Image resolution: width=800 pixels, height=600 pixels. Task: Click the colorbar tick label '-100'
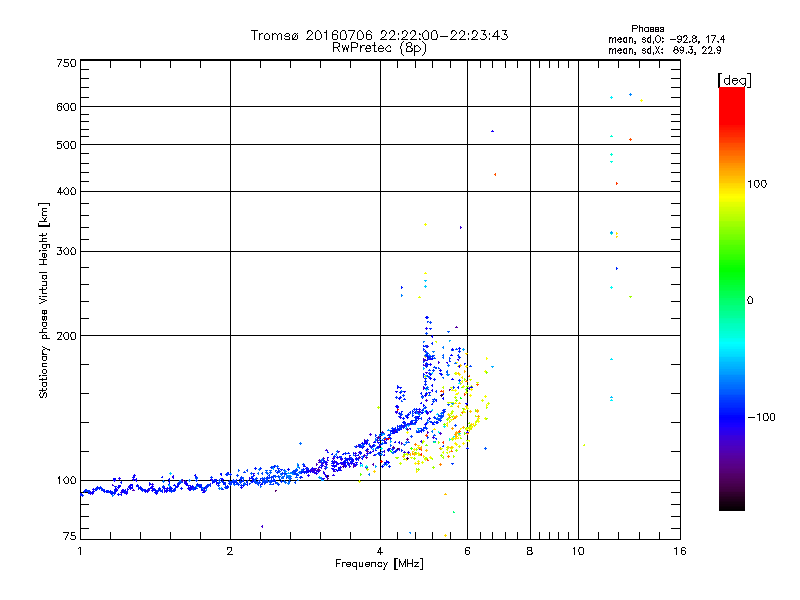(x=761, y=417)
